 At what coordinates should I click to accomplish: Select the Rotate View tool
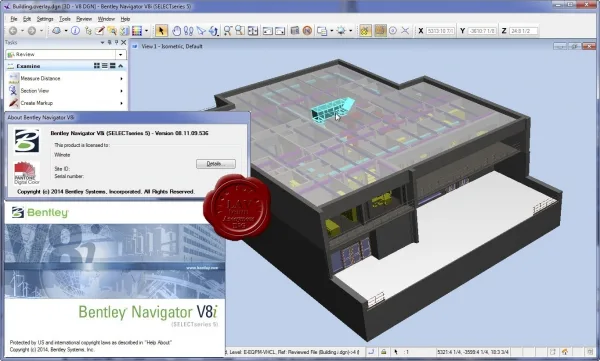213,31
